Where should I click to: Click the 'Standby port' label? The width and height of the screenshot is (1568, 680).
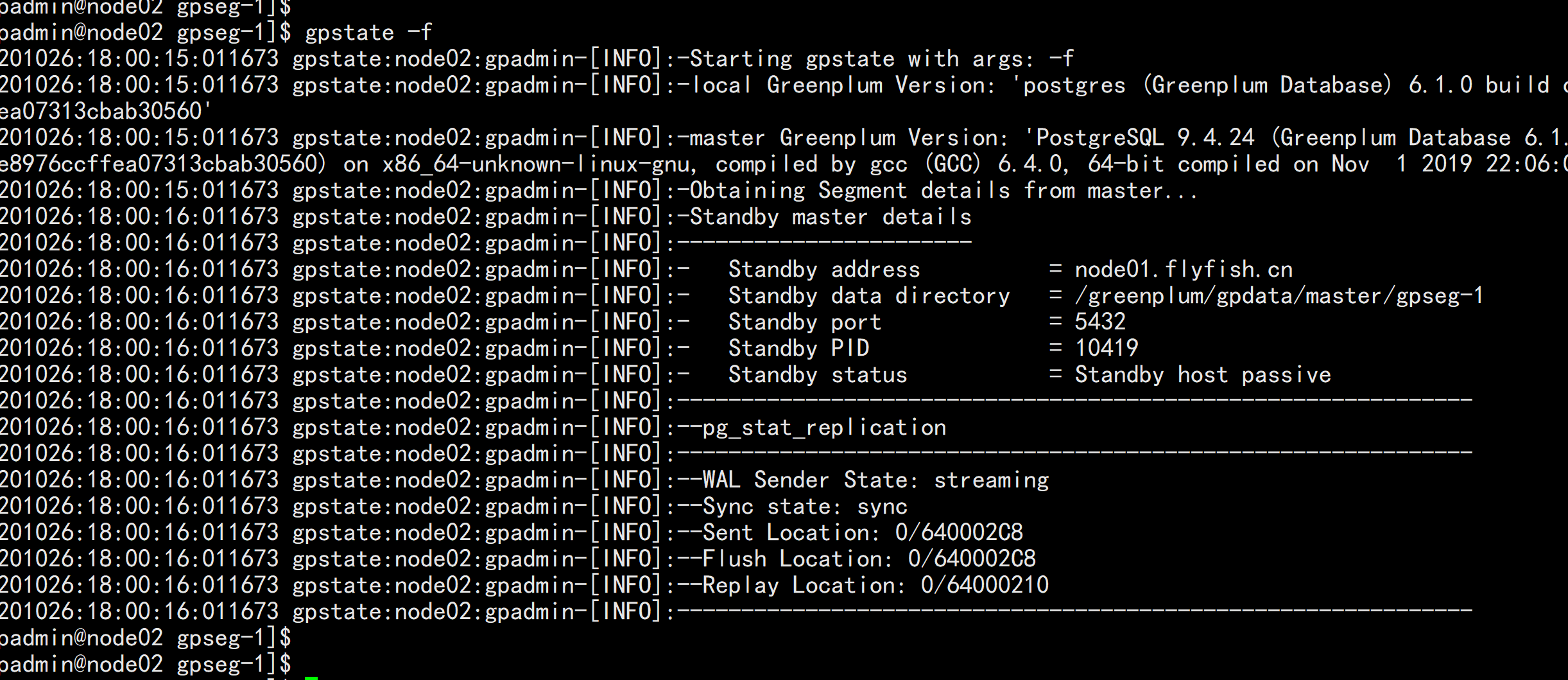pos(805,322)
